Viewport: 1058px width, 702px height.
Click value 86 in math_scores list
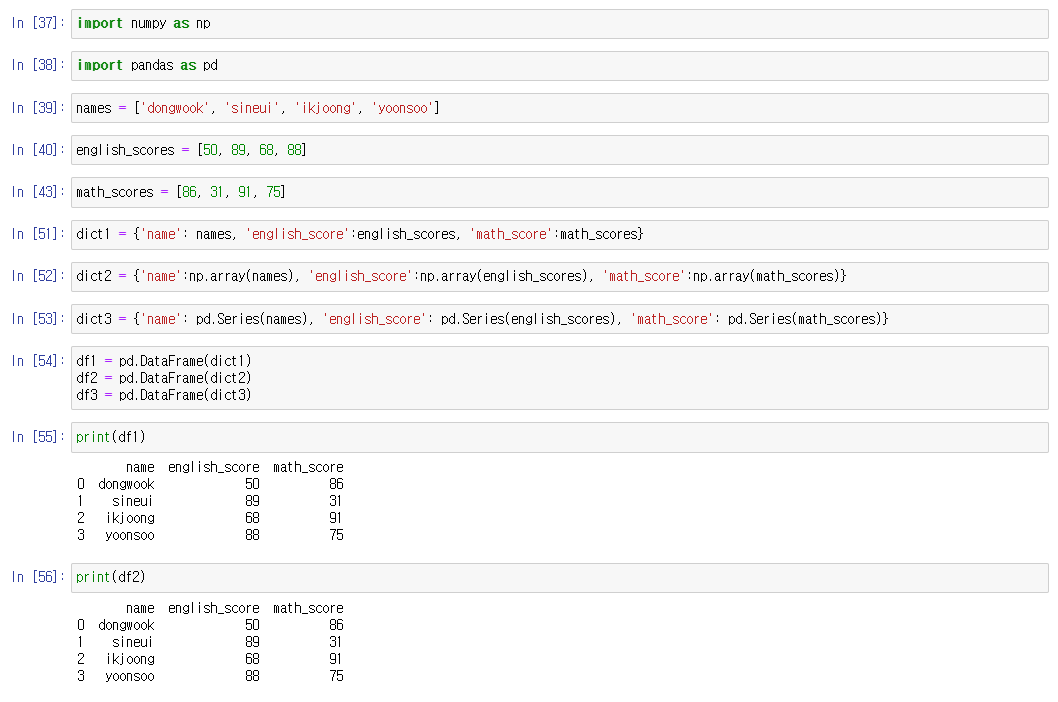(190, 192)
